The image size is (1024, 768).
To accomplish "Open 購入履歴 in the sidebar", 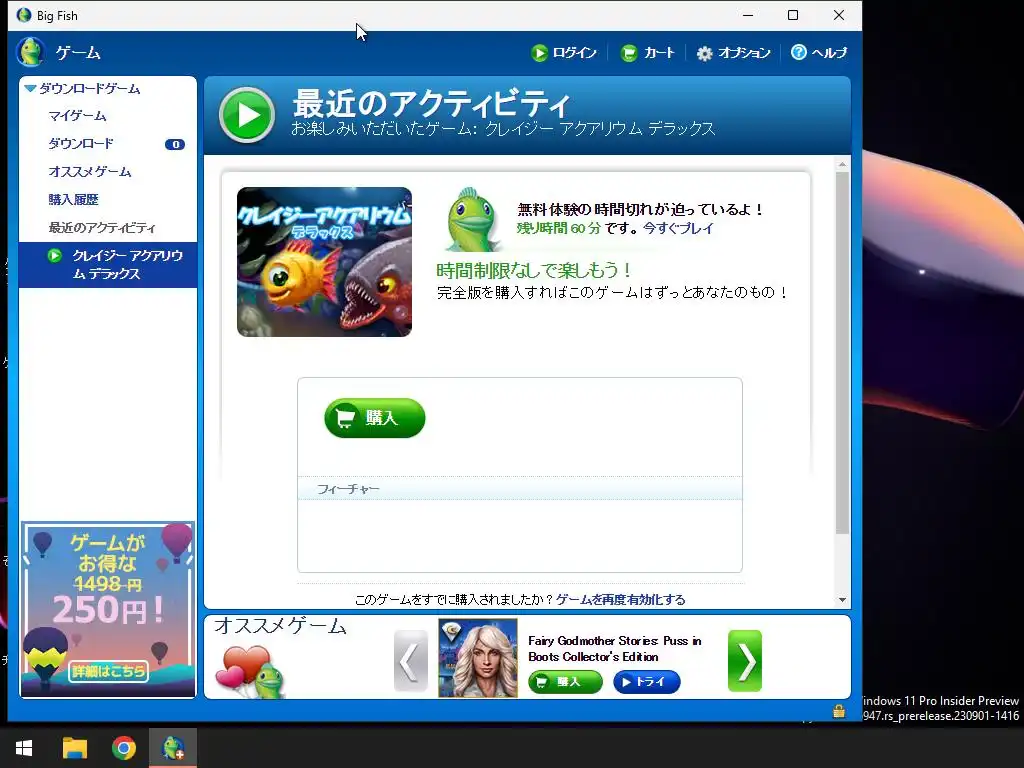I will (73, 200).
